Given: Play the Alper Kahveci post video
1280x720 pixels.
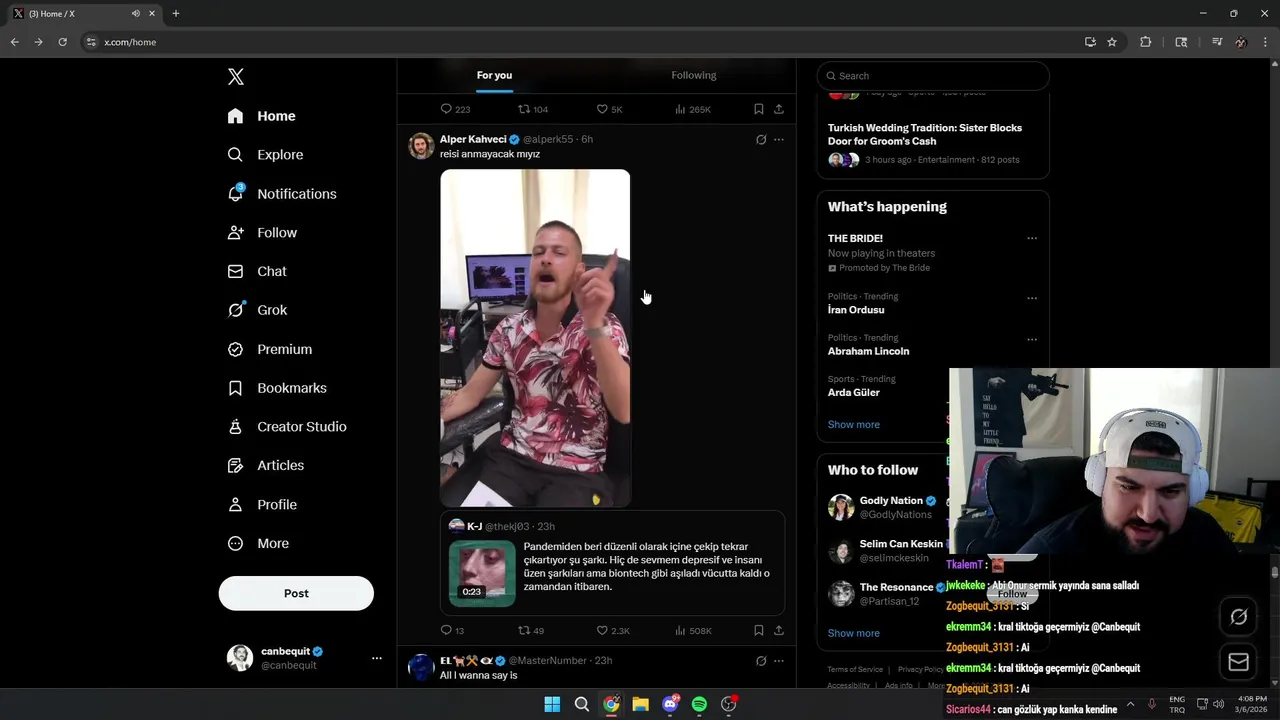Looking at the screenshot, I should tap(535, 338).
